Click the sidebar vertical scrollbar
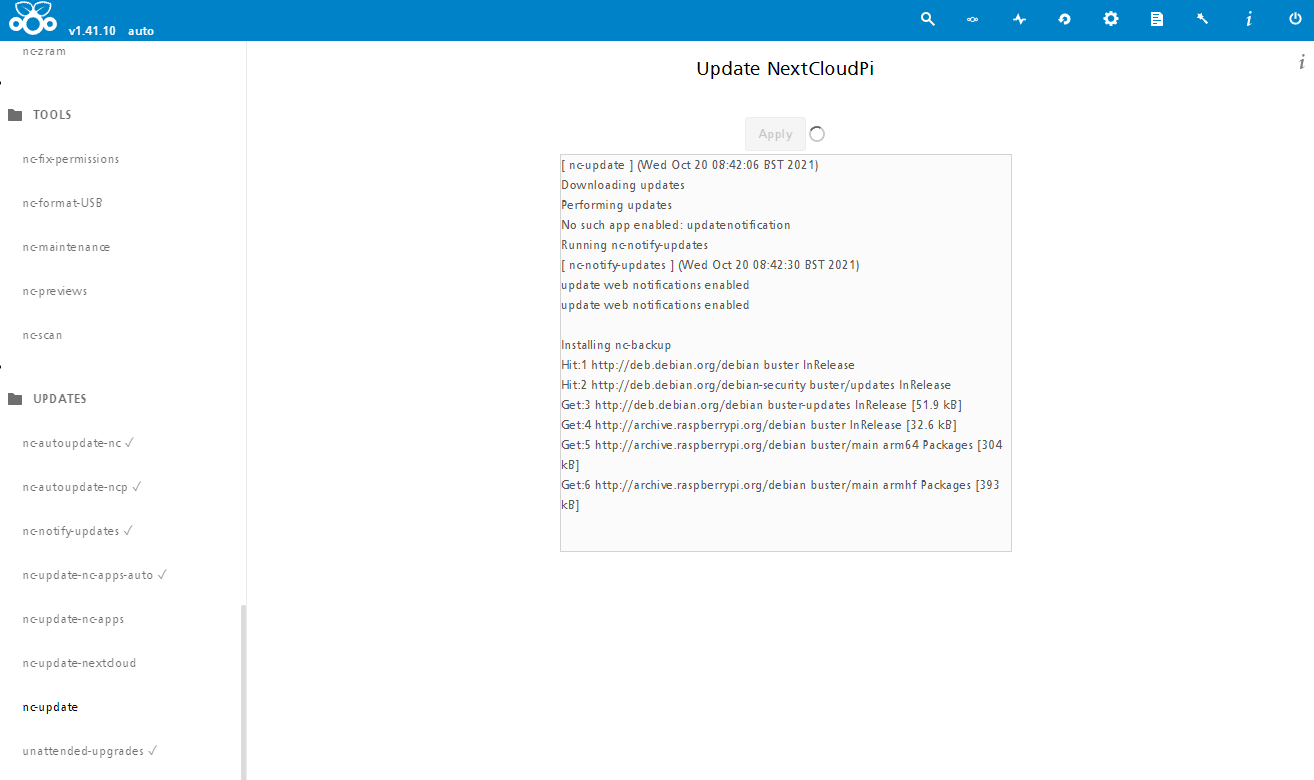The width and height of the screenshot is (1314, 780). (x=243, y=692)
